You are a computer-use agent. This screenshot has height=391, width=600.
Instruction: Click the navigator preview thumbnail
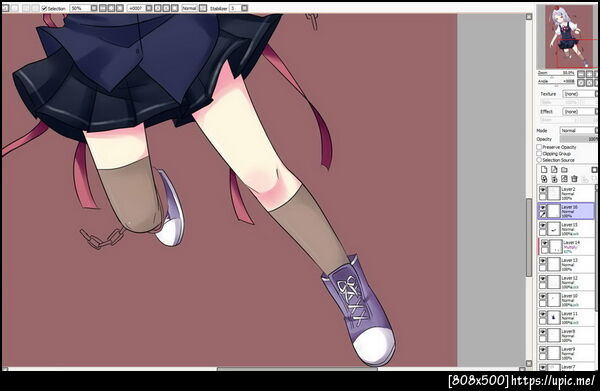tap(568, 36)
